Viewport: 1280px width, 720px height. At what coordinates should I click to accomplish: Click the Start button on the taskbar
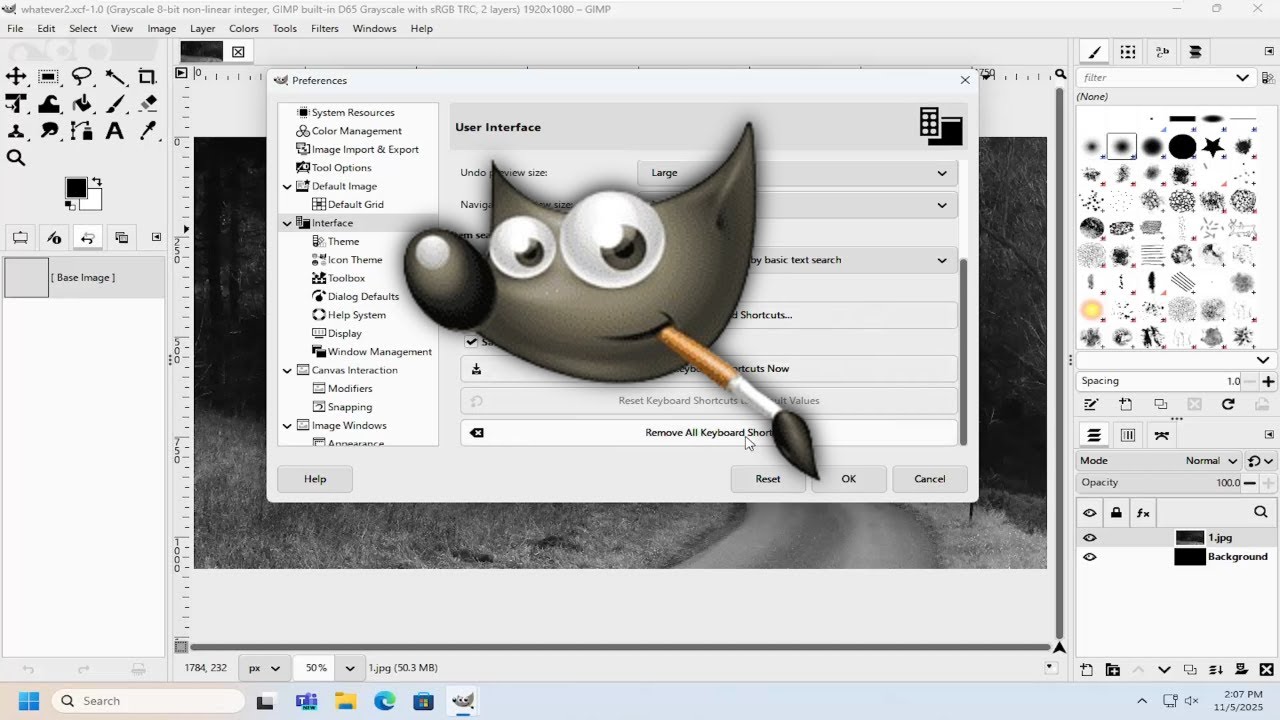coord(27,701)
